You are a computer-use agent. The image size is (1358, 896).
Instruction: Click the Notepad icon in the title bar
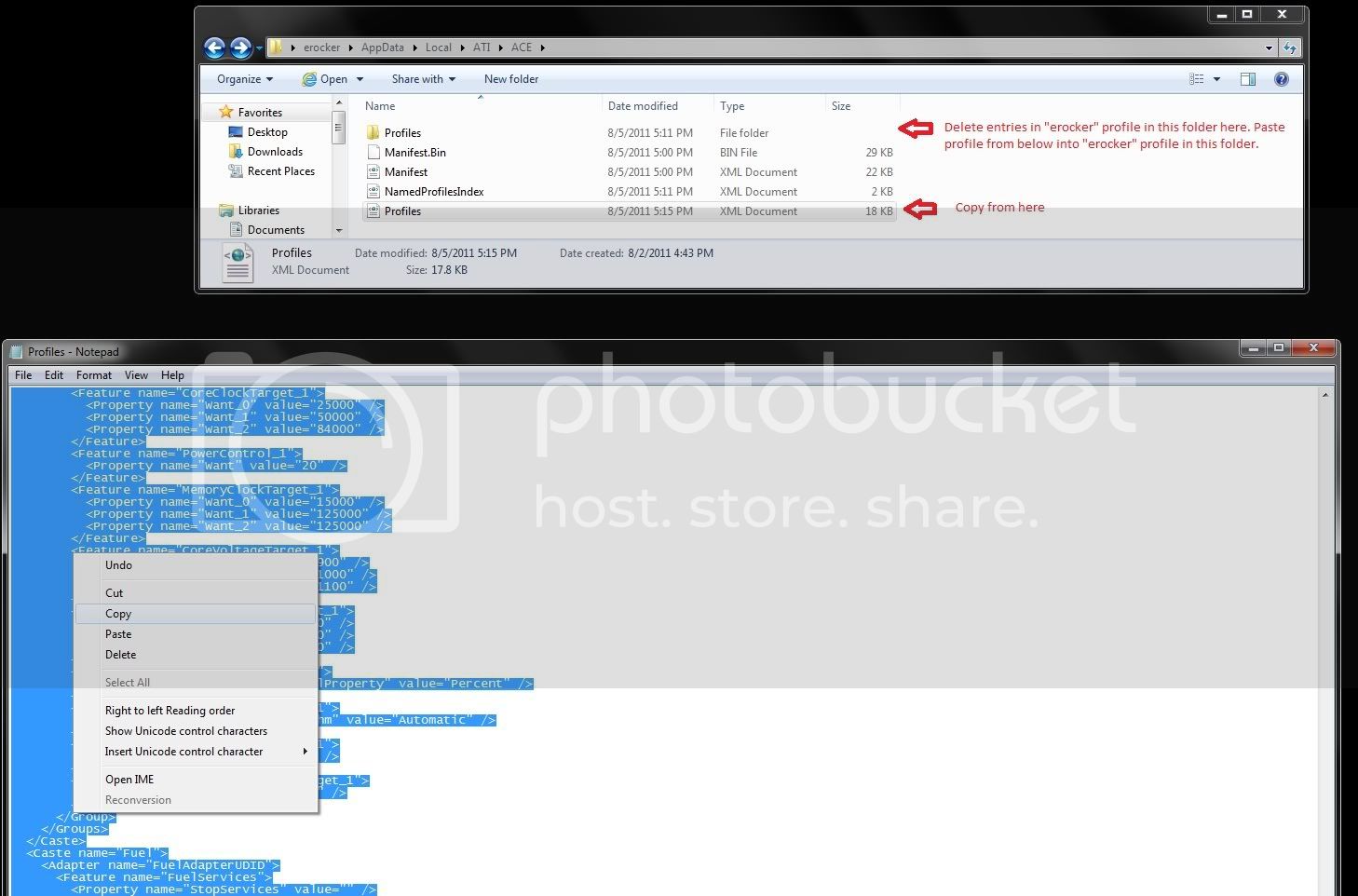[x=16, y=351]
